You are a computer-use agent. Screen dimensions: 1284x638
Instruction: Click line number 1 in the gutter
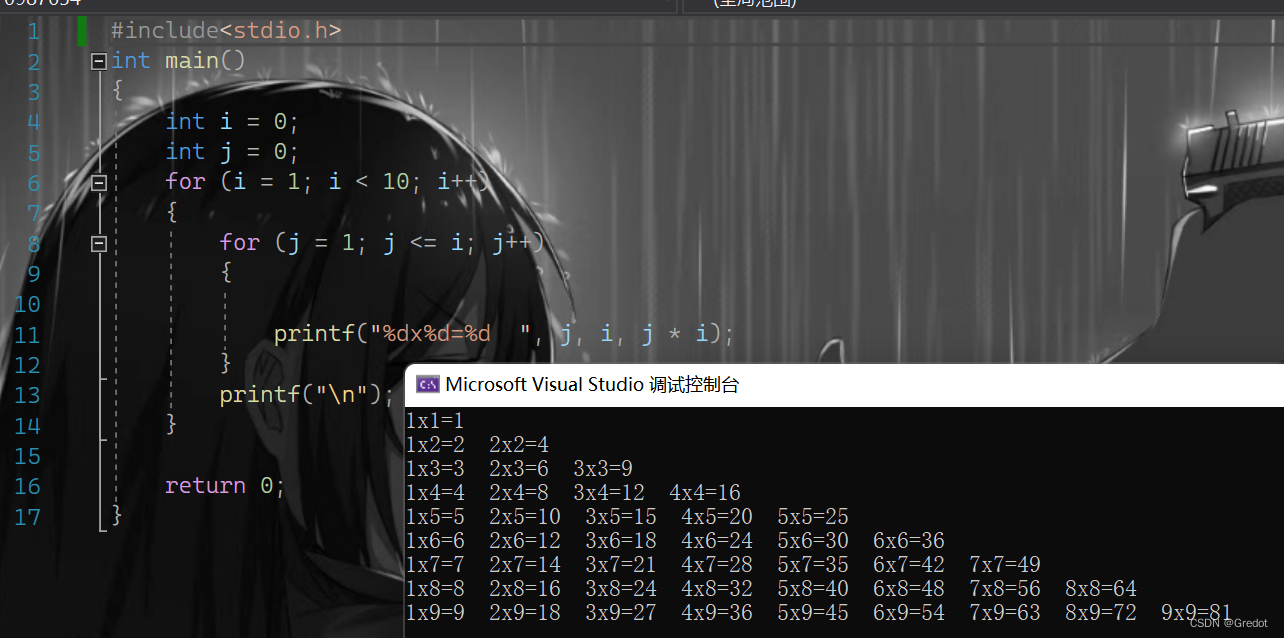[33, 32]
